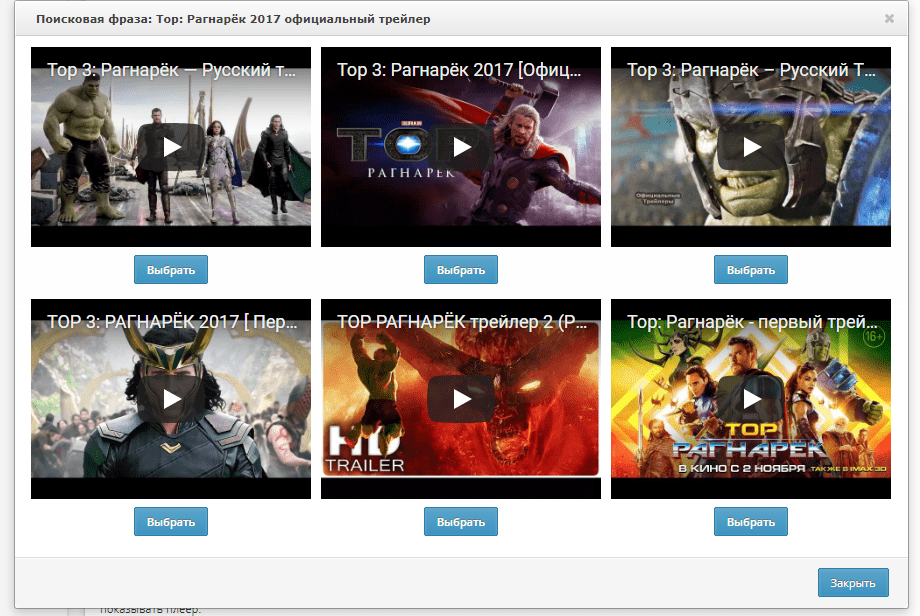Play the 'Тор 3: Рагнарёк — Русский т...' video with Hulk group
Image resolution: width=920 pixels, height=616 pixels.
click(171, 147)
